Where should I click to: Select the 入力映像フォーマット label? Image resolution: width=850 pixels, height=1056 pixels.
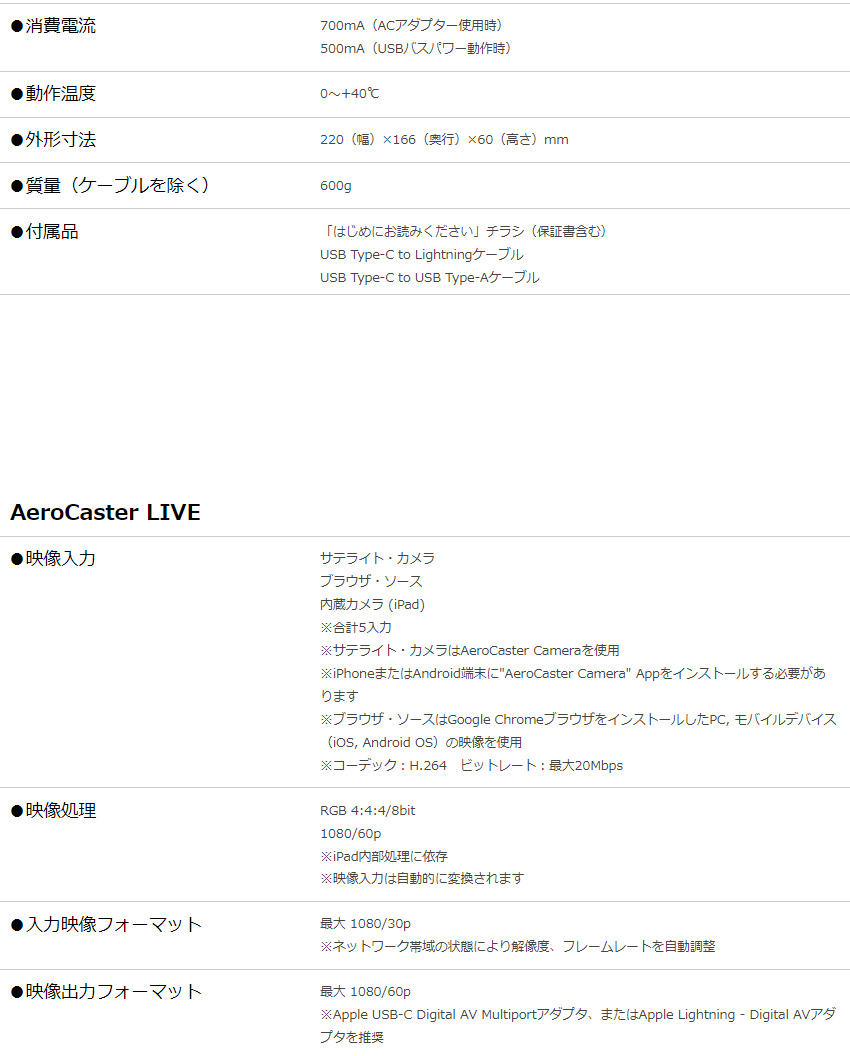click(x=106, y=925)
